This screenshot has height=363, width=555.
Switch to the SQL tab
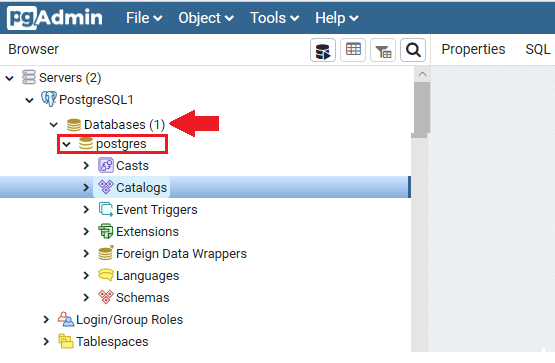538,49
